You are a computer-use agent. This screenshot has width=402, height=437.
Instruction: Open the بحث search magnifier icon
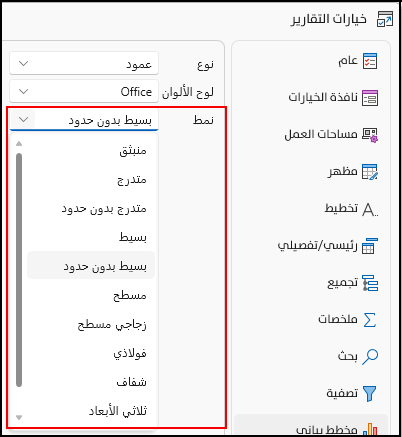[x=370, y=357]
